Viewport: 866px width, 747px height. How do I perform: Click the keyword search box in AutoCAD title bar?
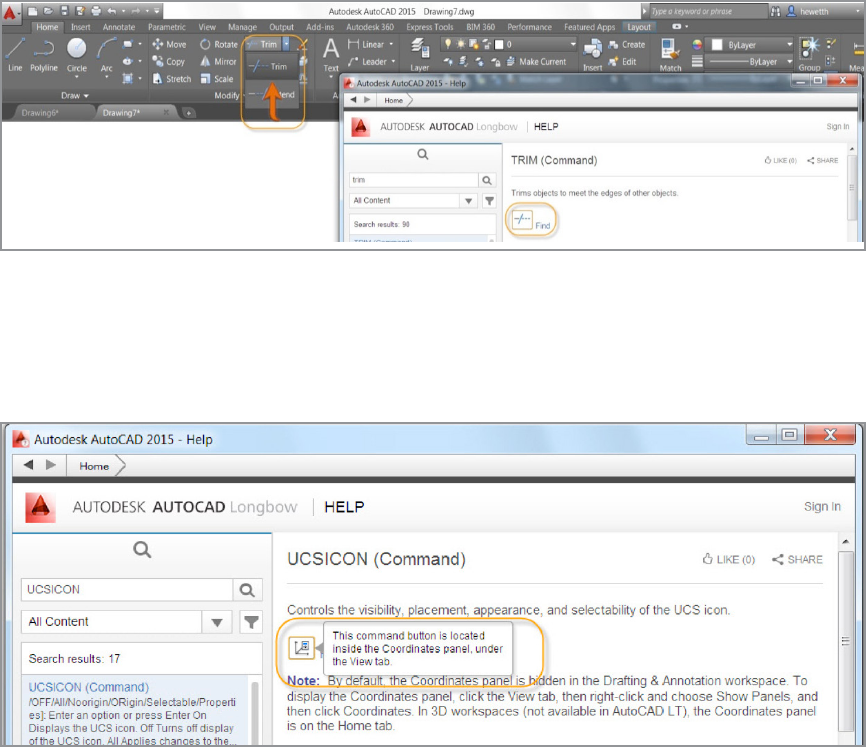coord(709,11)
